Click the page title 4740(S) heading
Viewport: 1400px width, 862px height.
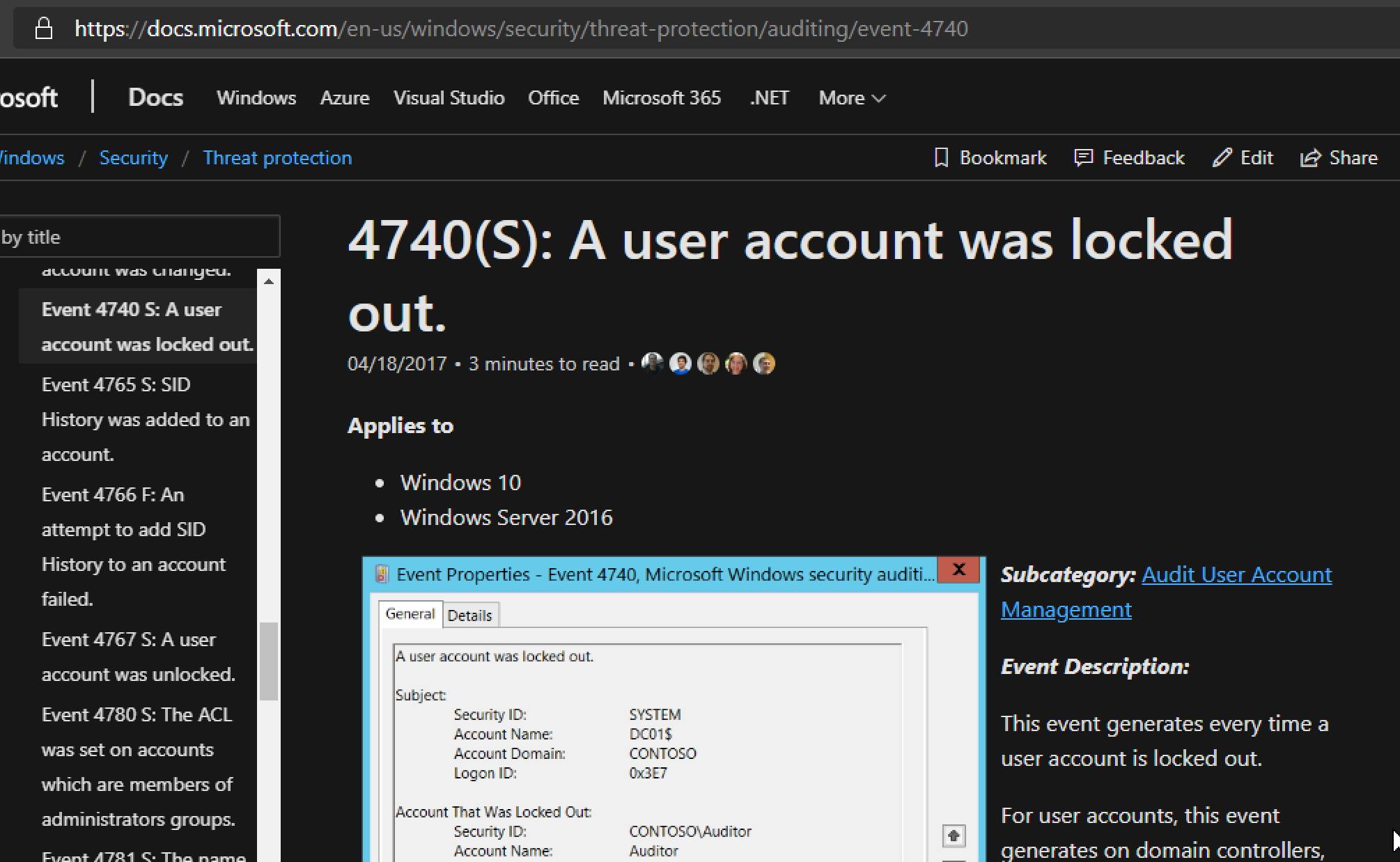point(790,276)
